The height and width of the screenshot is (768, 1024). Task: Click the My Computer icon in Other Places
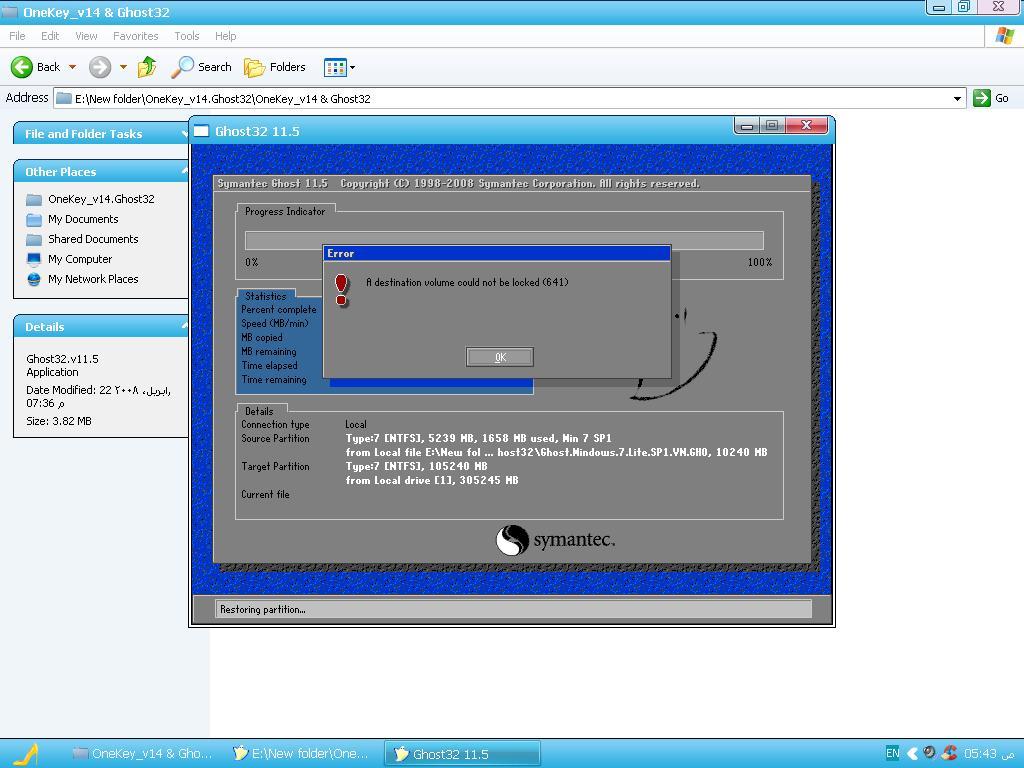point(34,259)
